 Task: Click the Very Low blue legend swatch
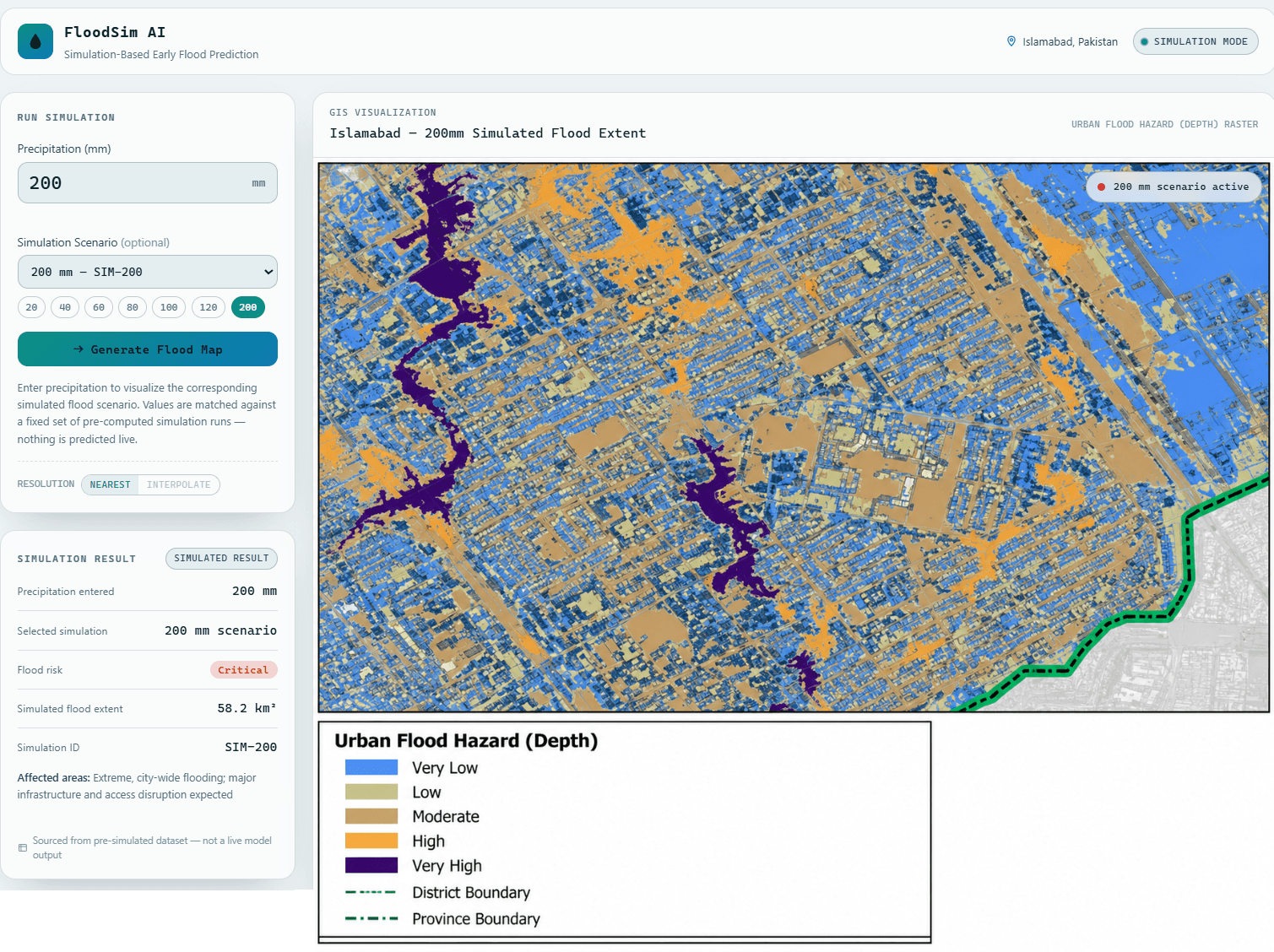pyautogui.click(x=371, y=767)
